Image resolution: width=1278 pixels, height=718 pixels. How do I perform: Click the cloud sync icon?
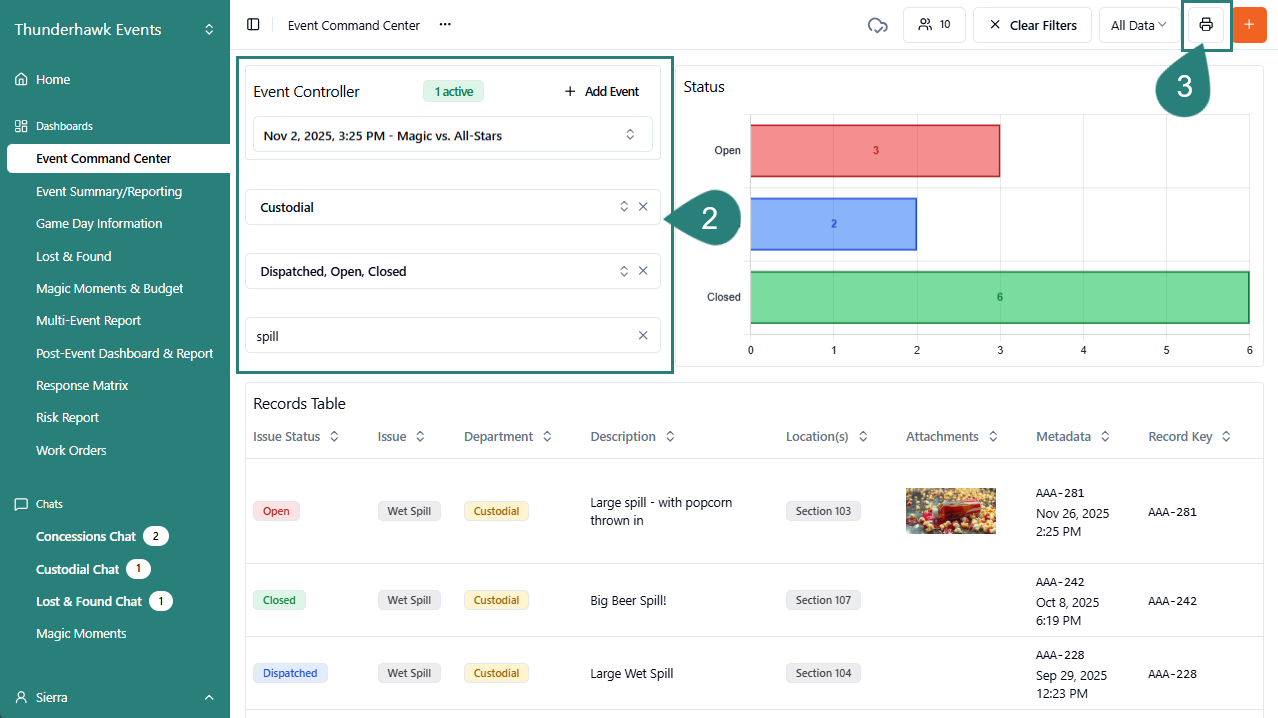coord(877,25)
